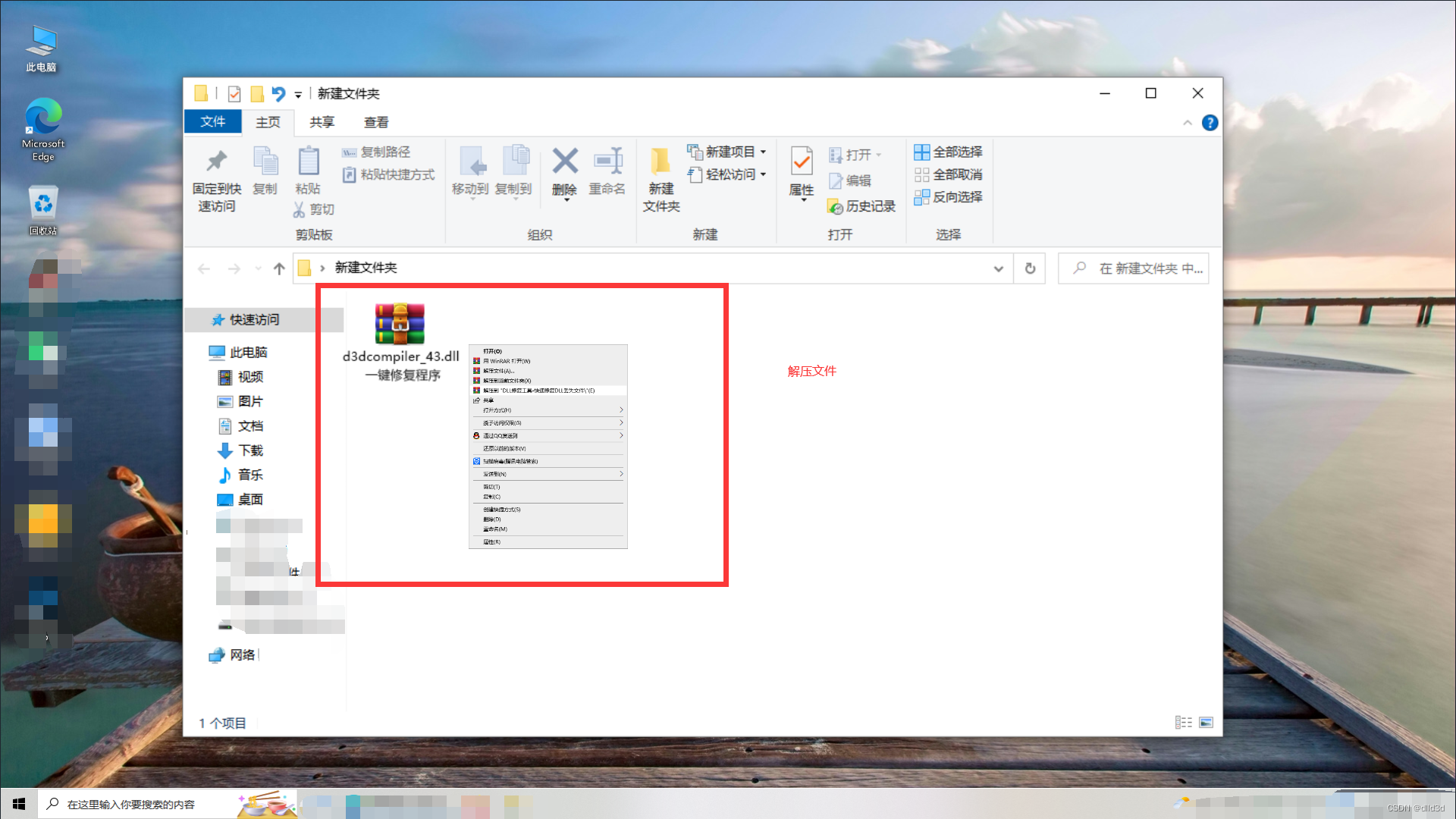The image size is (1456, 819).
Task: Switch to details view at bottom right
Action: [1185, 722]
